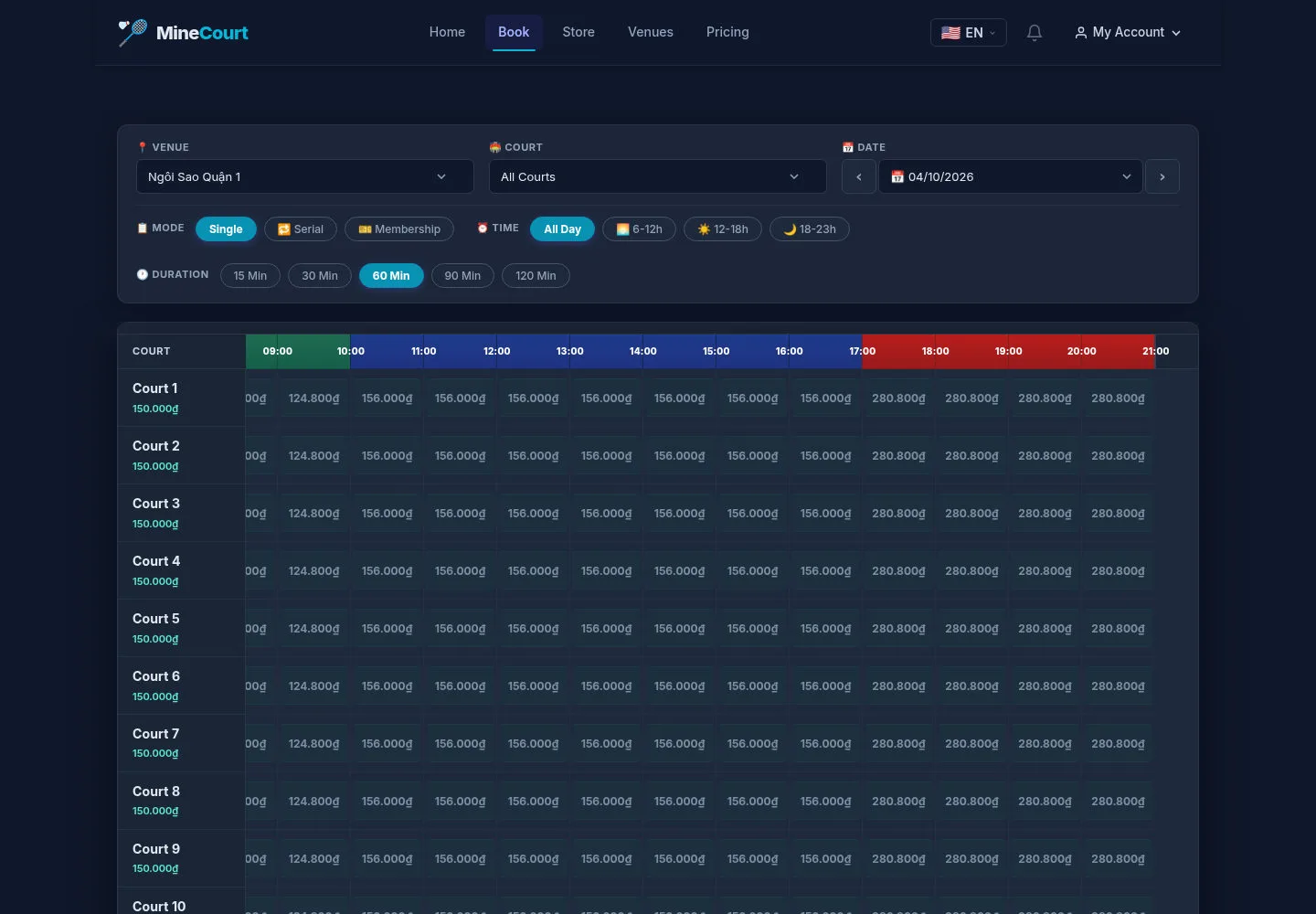Viewport: 1316px width, 914px height.
Task: Set duration to 30 Min
Action: tap(320, 275)
